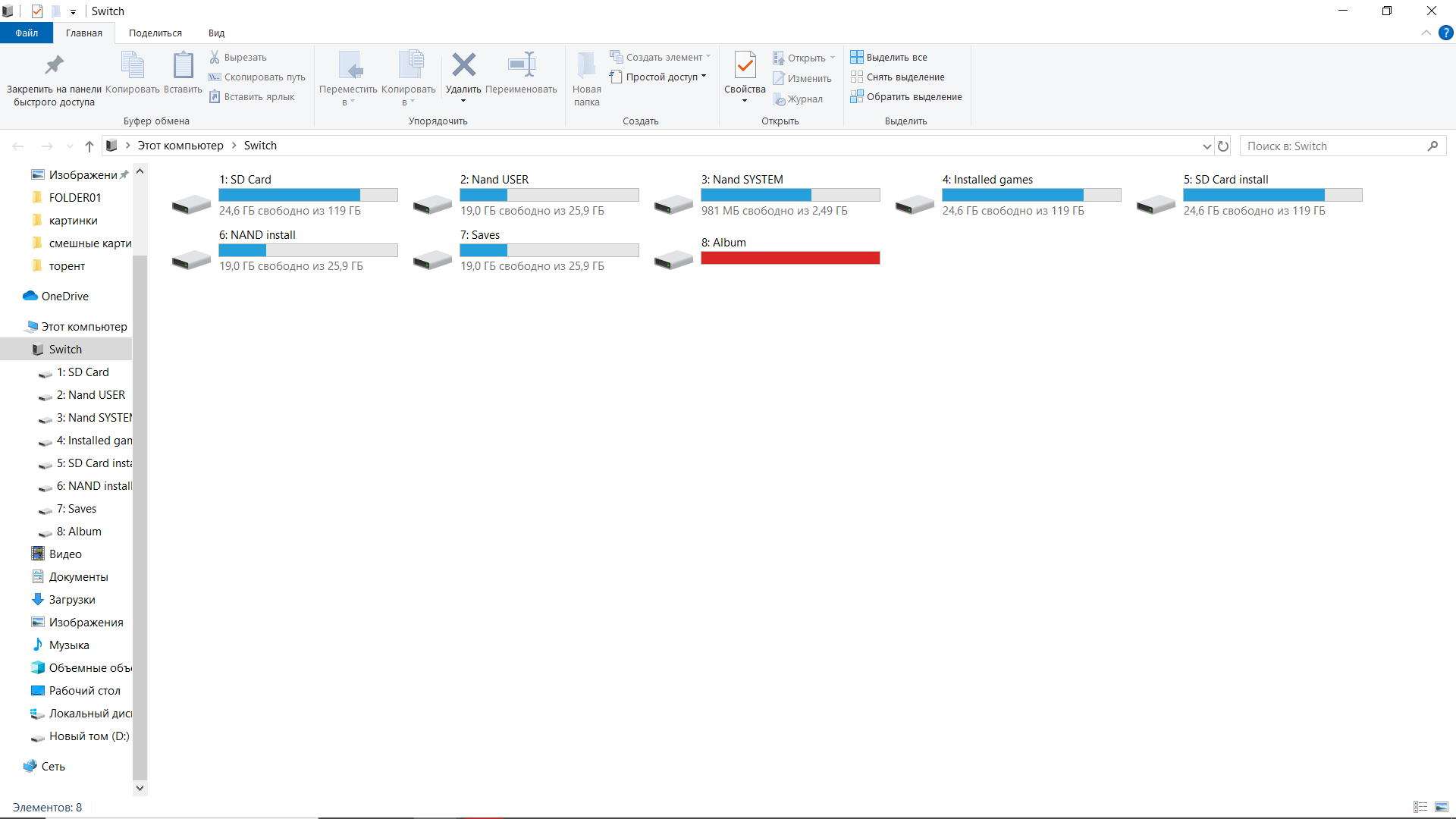Select the 4: Installed games drive icon

coord(915,204)
